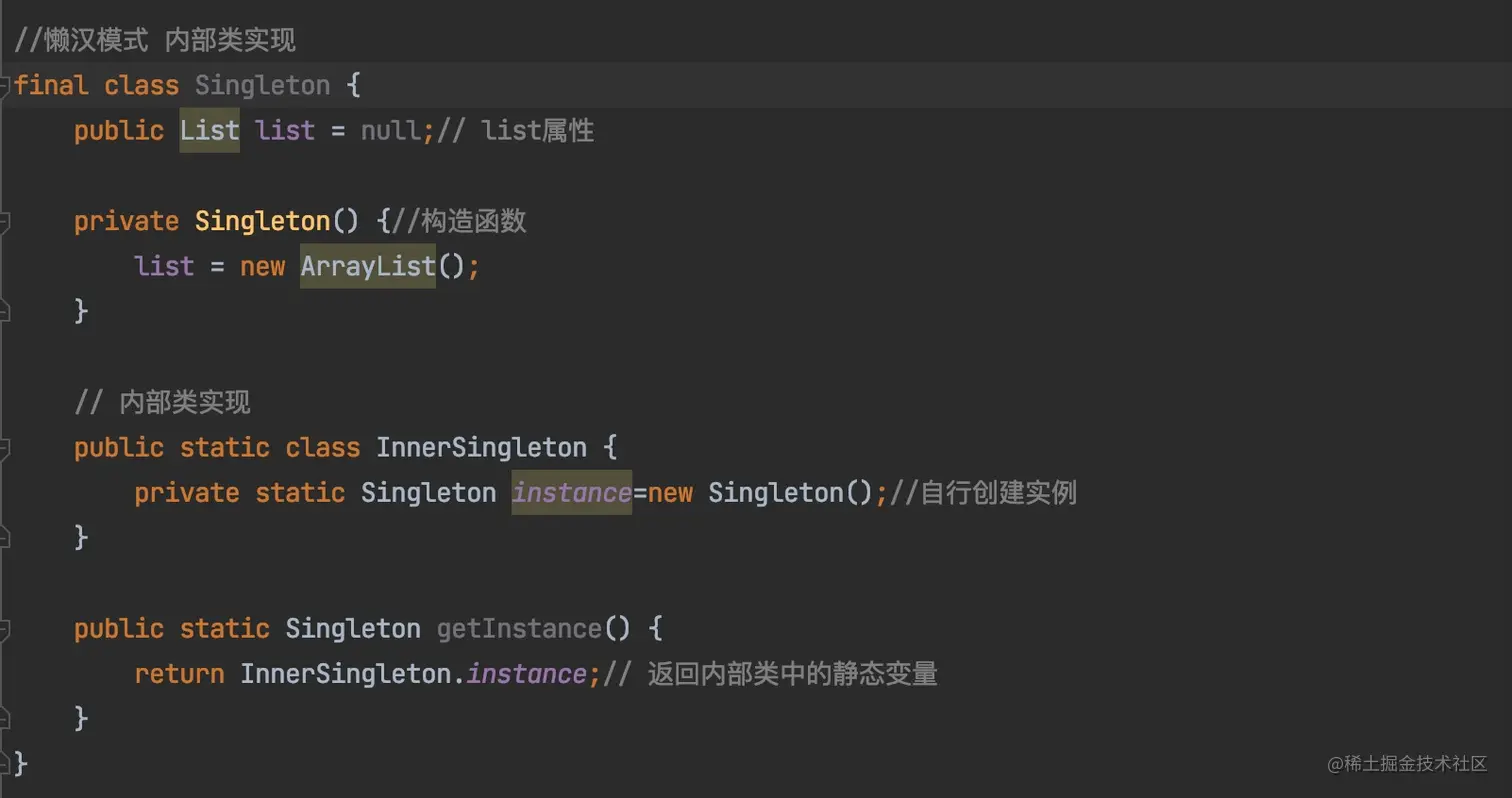Click 'new' in '=new Singleton()'
This screenshot has width=1512, height=798.
[x=670, y=493]
